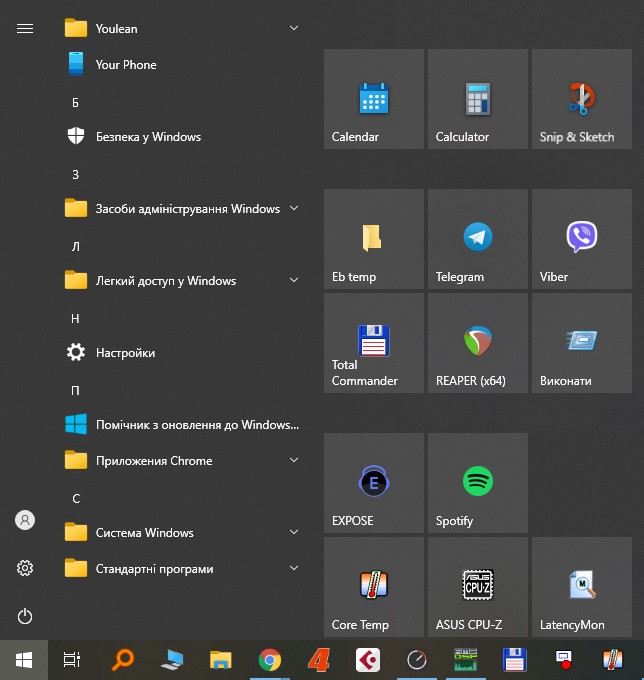Click the letter С section header
This screenshot has height=680, width=644.
point(75,499)
